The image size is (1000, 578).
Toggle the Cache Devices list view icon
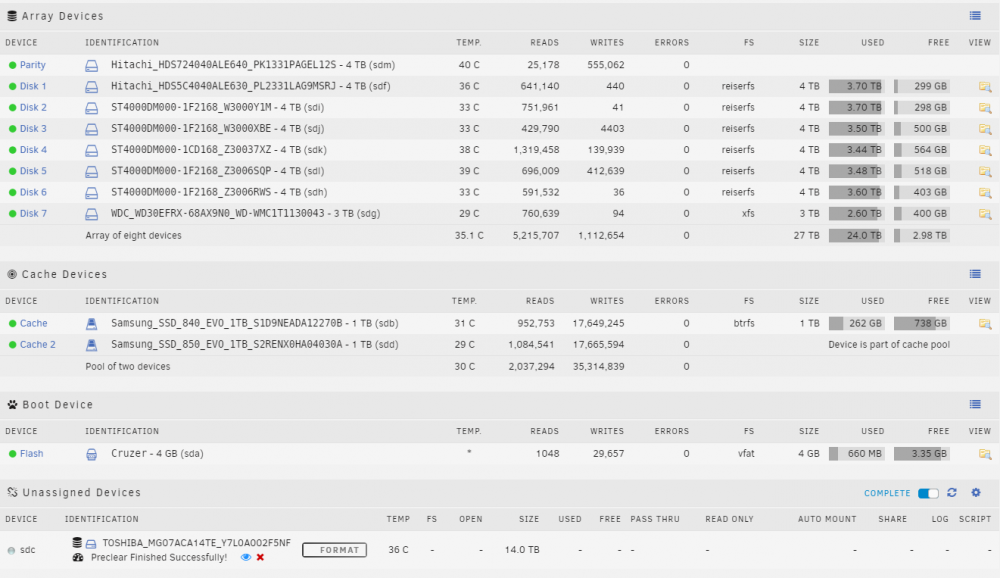pyautogui.click(x=975, y=274)
